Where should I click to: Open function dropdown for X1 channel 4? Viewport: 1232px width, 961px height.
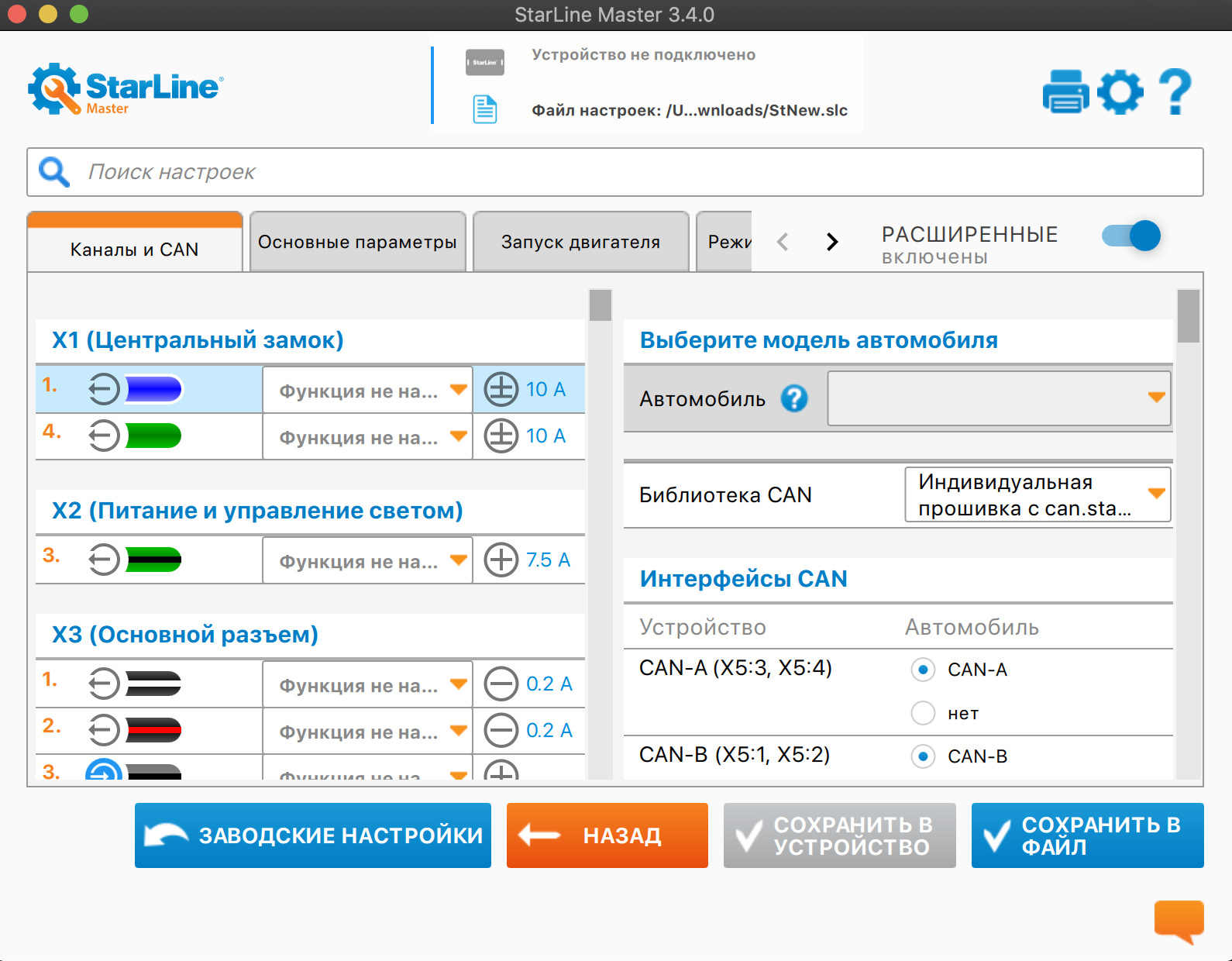point(367,436)
